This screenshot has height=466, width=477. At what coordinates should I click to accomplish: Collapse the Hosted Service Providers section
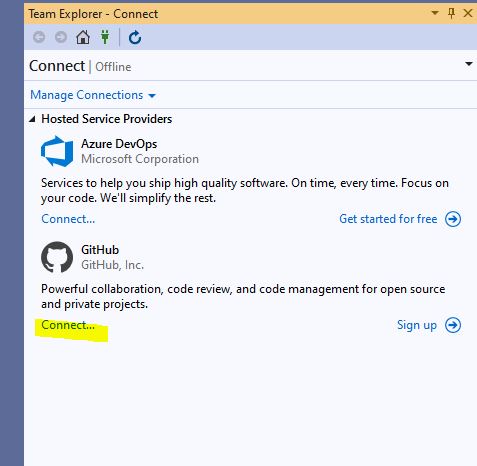click(32, 119)
